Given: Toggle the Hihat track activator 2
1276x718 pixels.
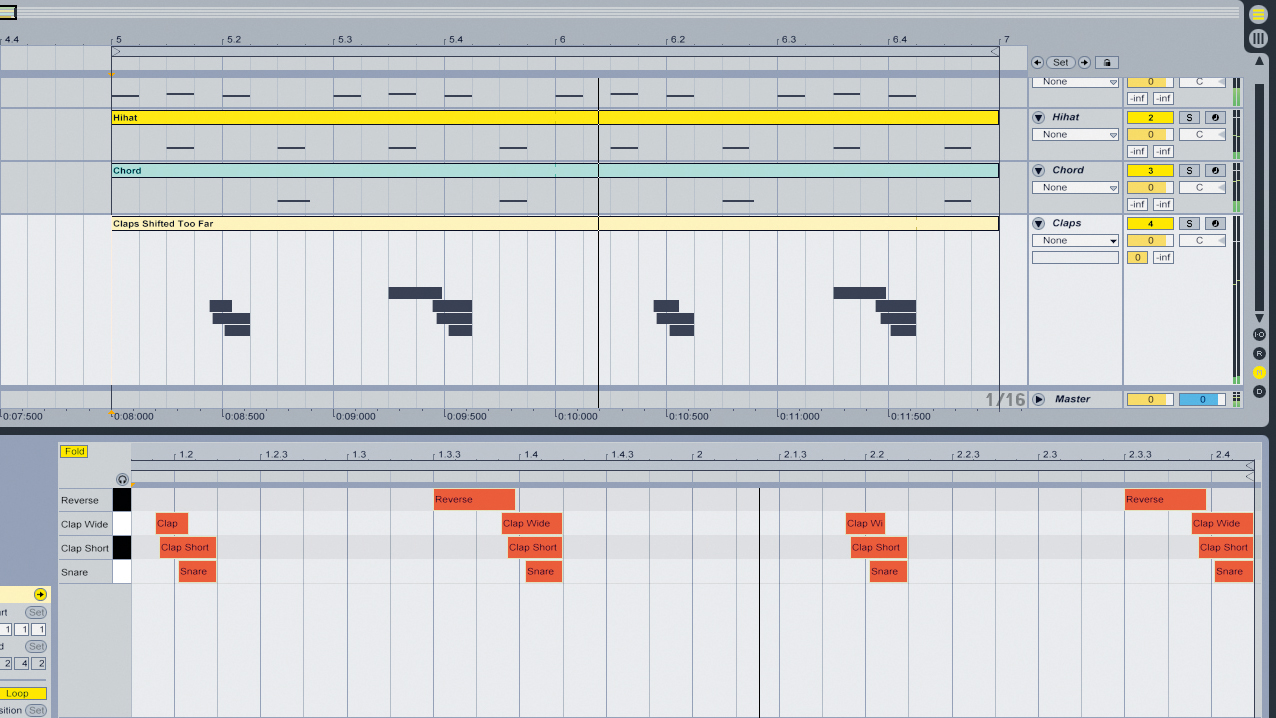Looking at the screenshot, I should (x=1151, y=117).
